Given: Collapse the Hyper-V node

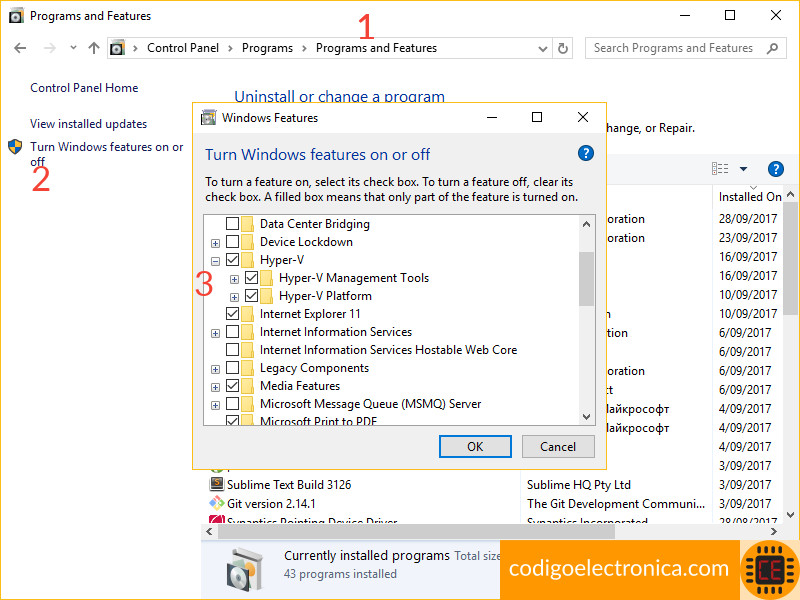Looking at the screenshot, I should tap(215, 261).
